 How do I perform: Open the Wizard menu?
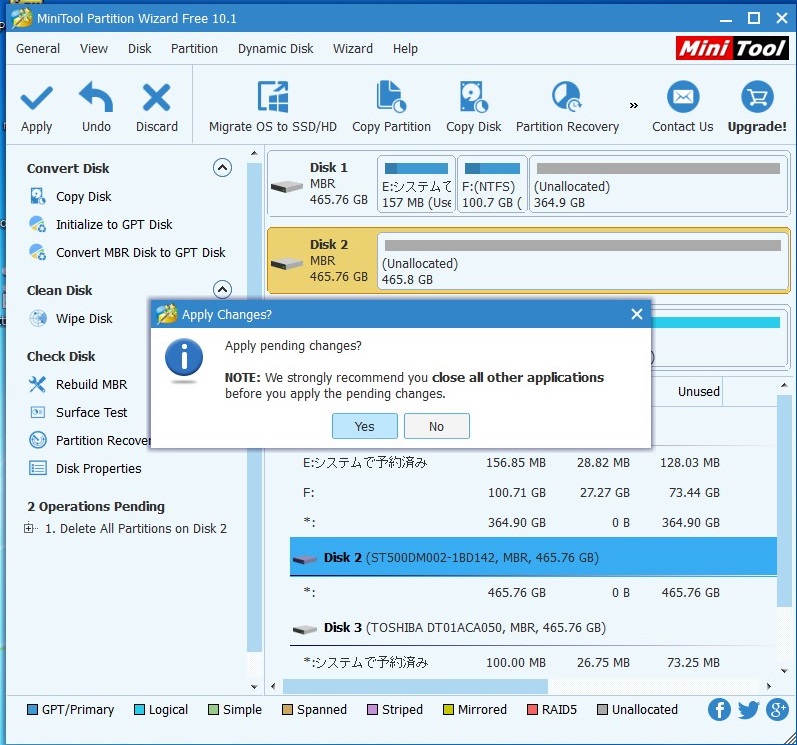click(353, 49)
